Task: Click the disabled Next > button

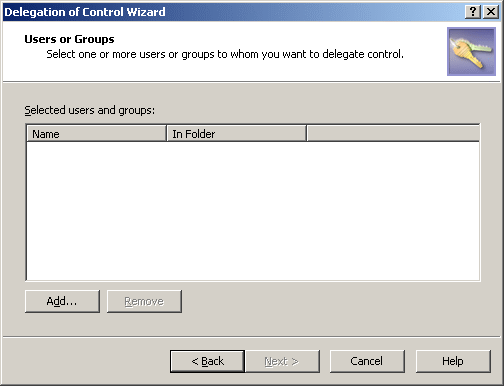Action: pyautogui.click(x=282, y=361)
